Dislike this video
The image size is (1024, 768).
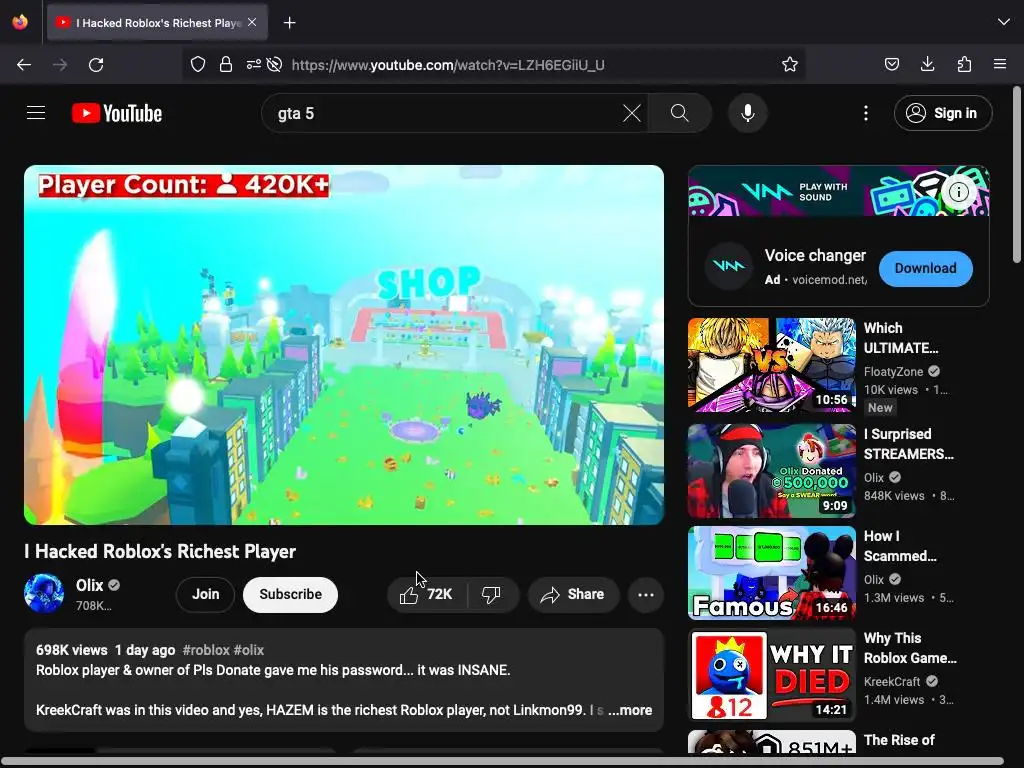tap(492, 594)
